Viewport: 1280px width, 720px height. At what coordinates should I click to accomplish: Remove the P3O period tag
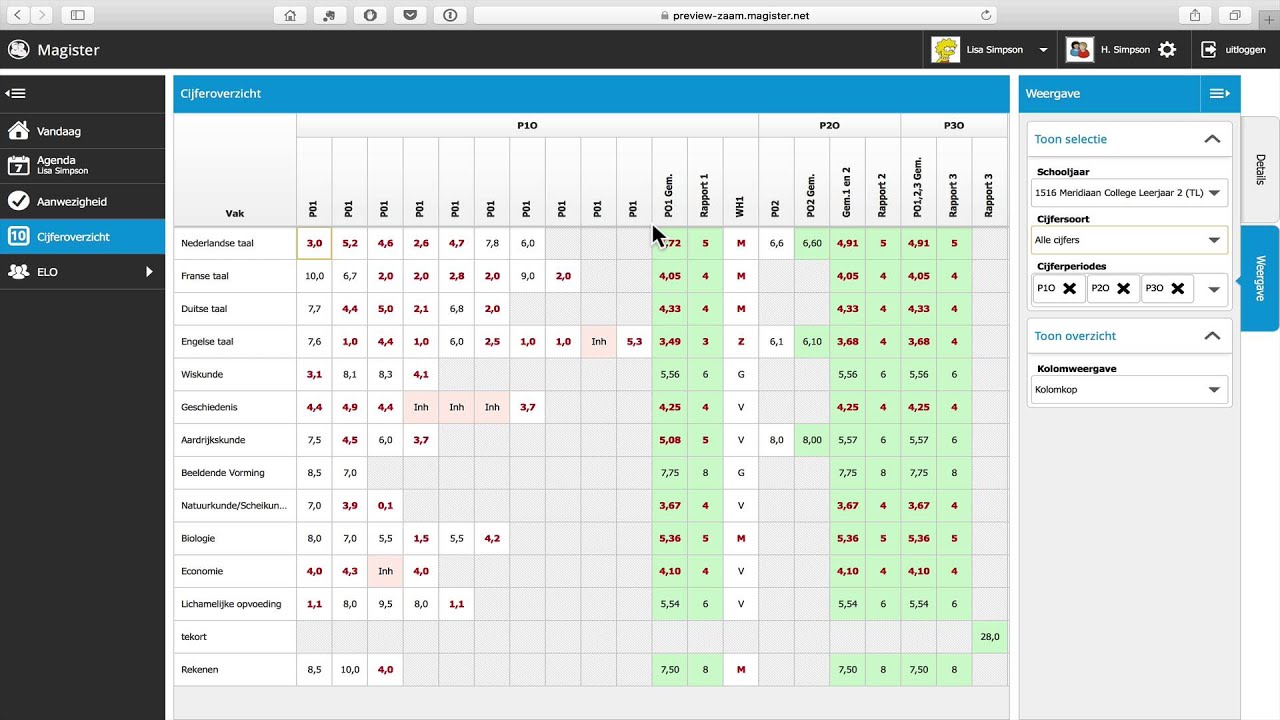pyautogui.click(x=1177, y=288)
